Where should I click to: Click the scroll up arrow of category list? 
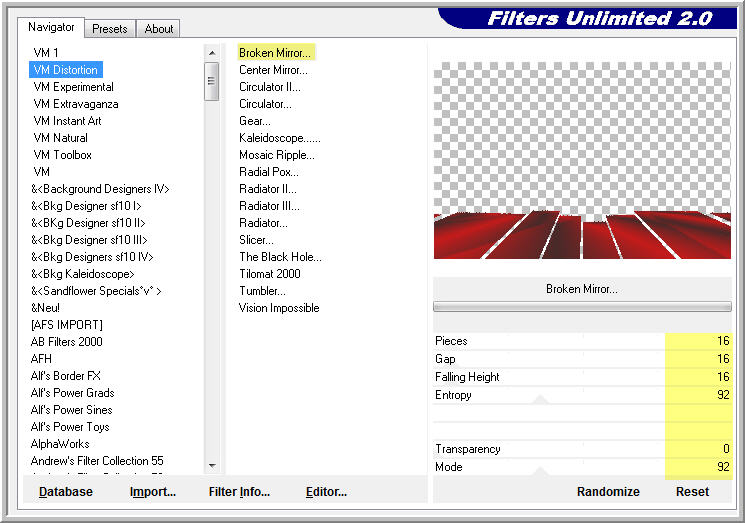click(212, 53)
